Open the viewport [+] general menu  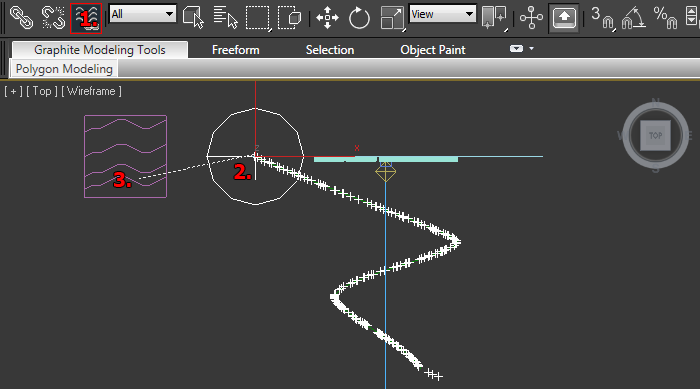(x=13, y=91)
